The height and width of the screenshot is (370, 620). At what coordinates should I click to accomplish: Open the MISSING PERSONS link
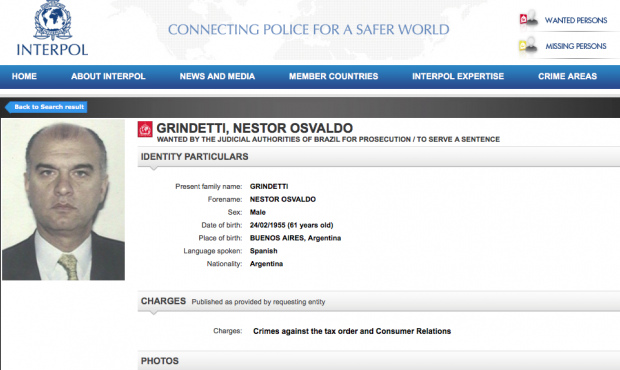[576, 46]
